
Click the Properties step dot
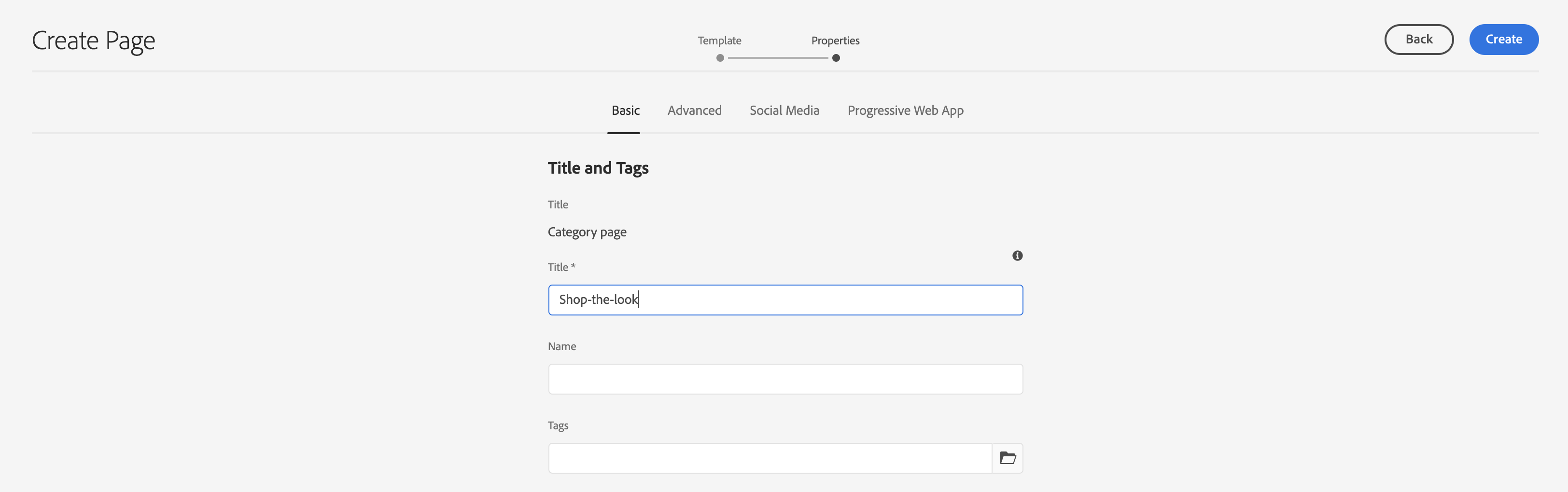click(x=836, y=58)
